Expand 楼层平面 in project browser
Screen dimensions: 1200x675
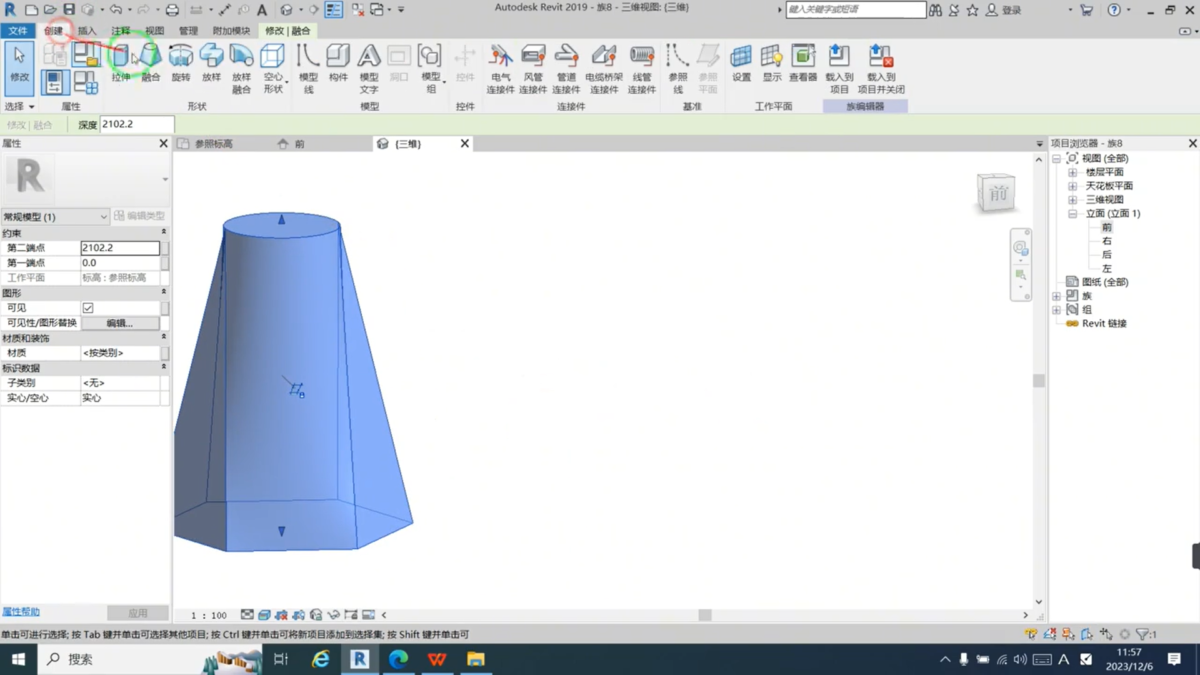[x=1073, y=172]
